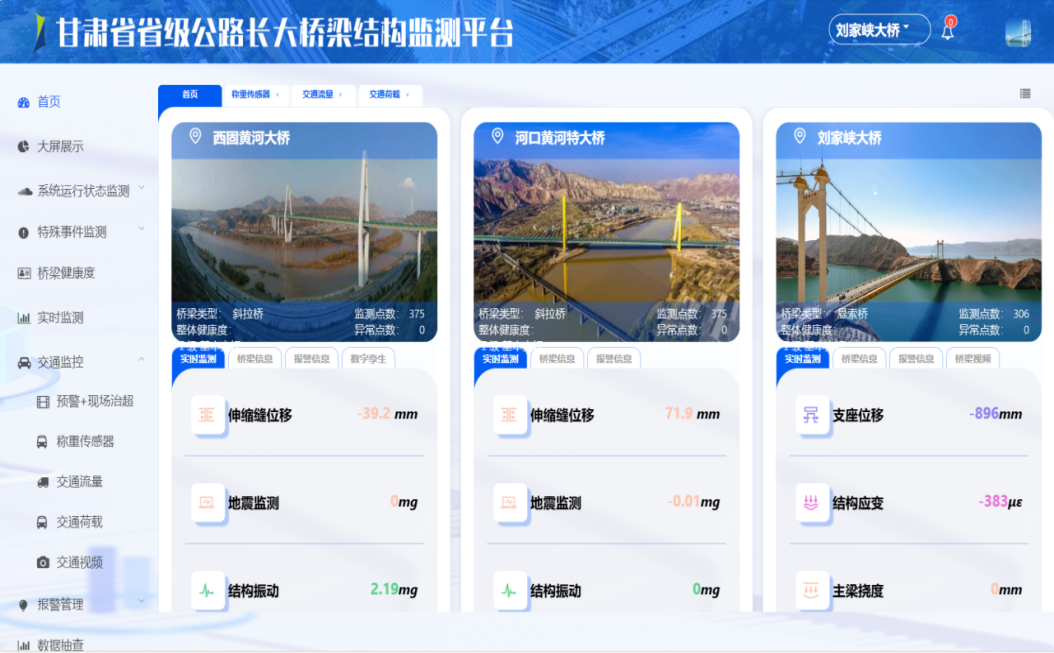Click location pin on 刘家峡大桥 card
Screen dimensions: 1054x653
[800, 137]
